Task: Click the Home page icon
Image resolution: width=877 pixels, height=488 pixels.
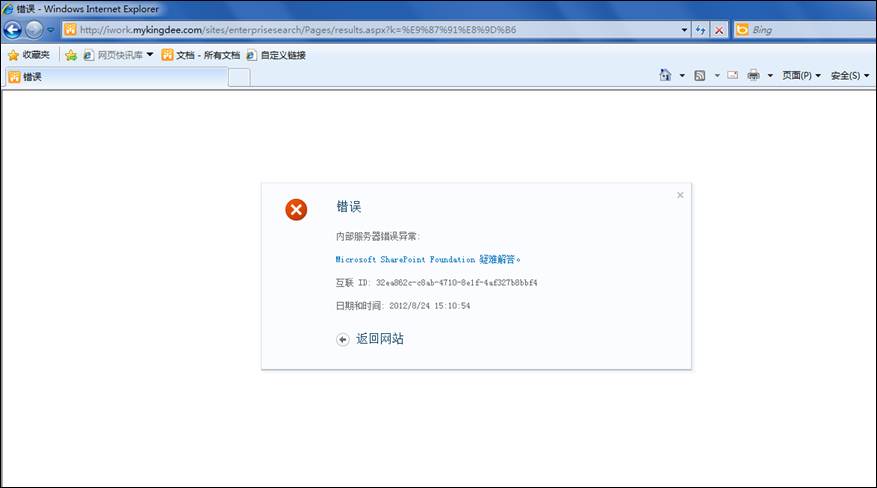Action: tap(665, 75)
